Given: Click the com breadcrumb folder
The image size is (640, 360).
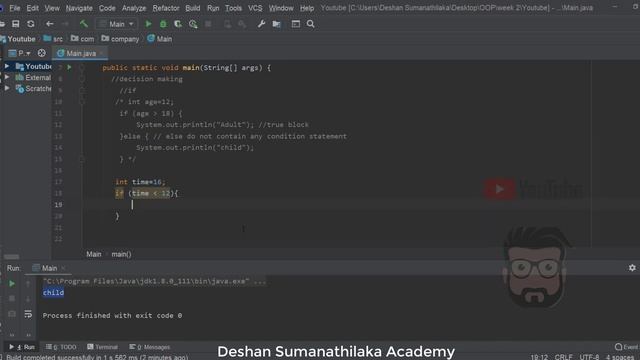Looking at the screenshot, I should click(x=82, y=39).
